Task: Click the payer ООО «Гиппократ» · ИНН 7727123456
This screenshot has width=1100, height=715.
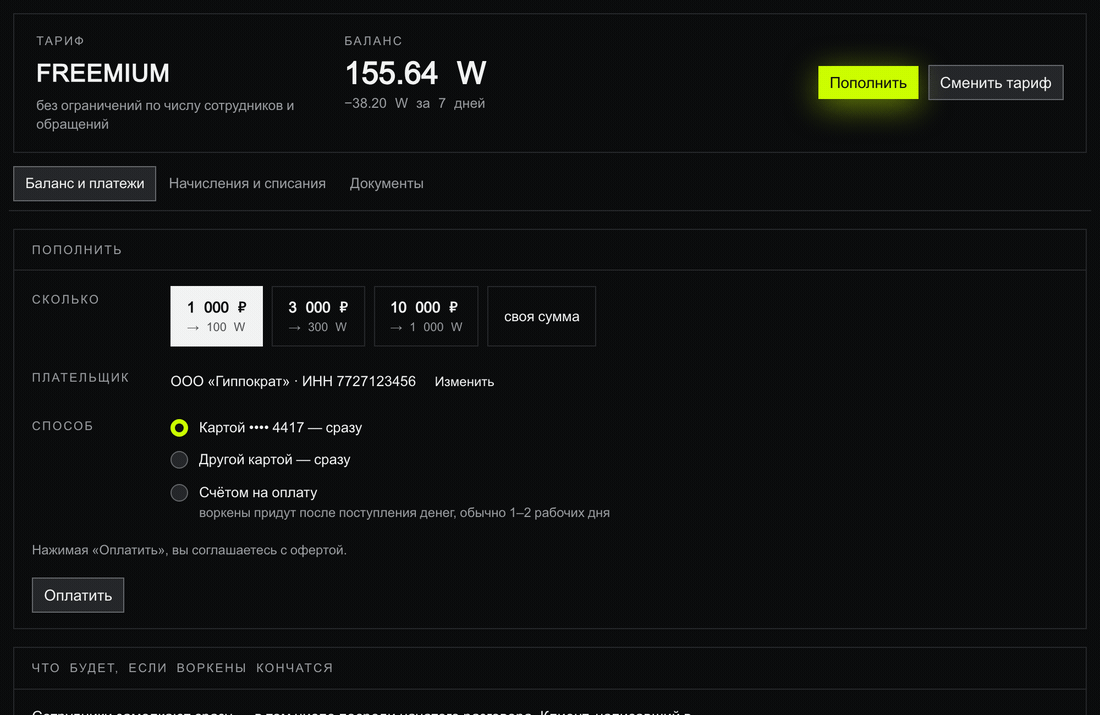Action: pyautogui.click(x=293, y=381)
